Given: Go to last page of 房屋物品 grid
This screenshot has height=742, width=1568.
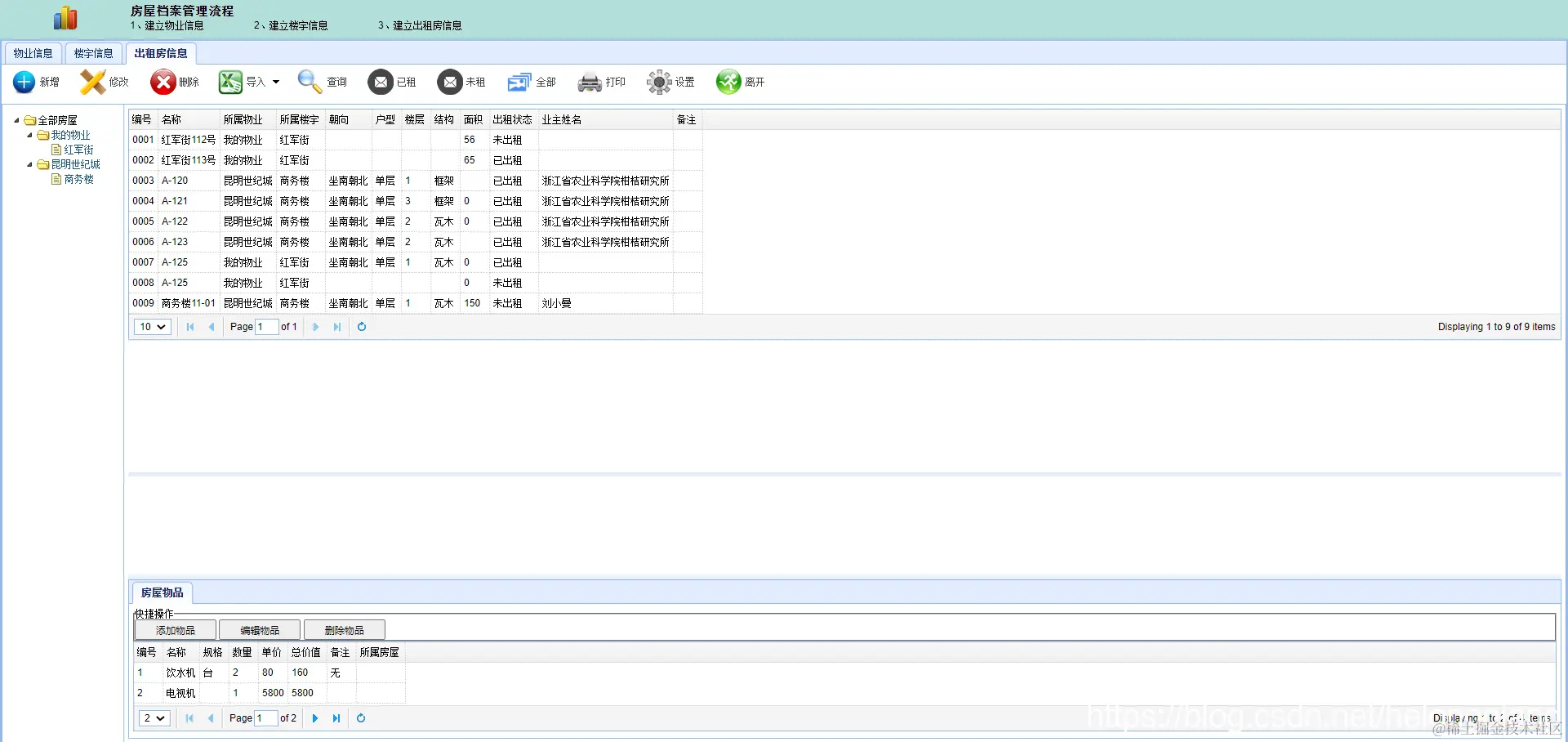Looking at the screenshot, I should (336, 718).
